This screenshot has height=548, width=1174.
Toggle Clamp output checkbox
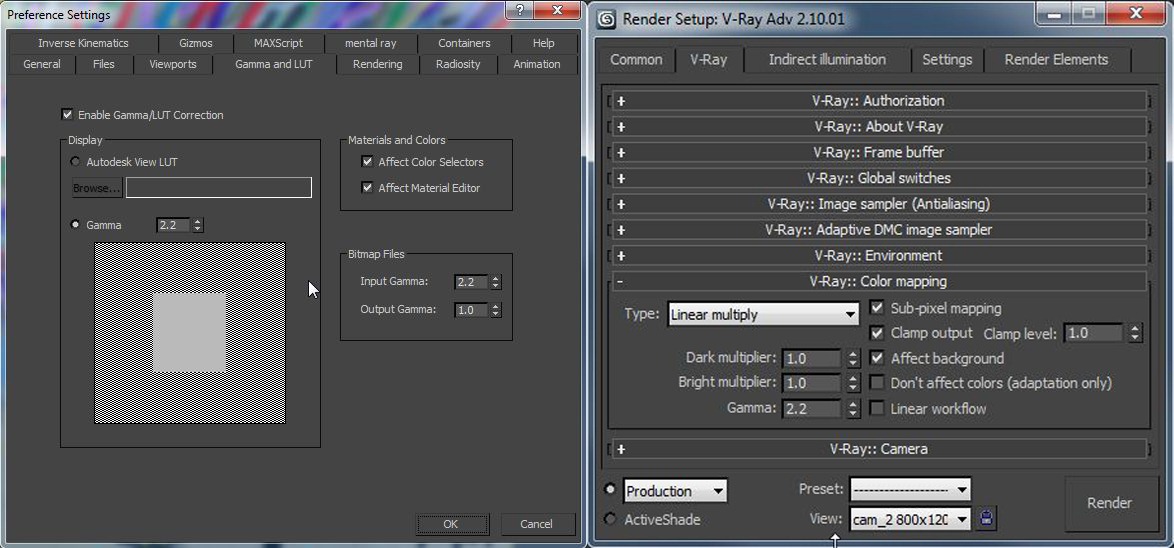[878, 333]
